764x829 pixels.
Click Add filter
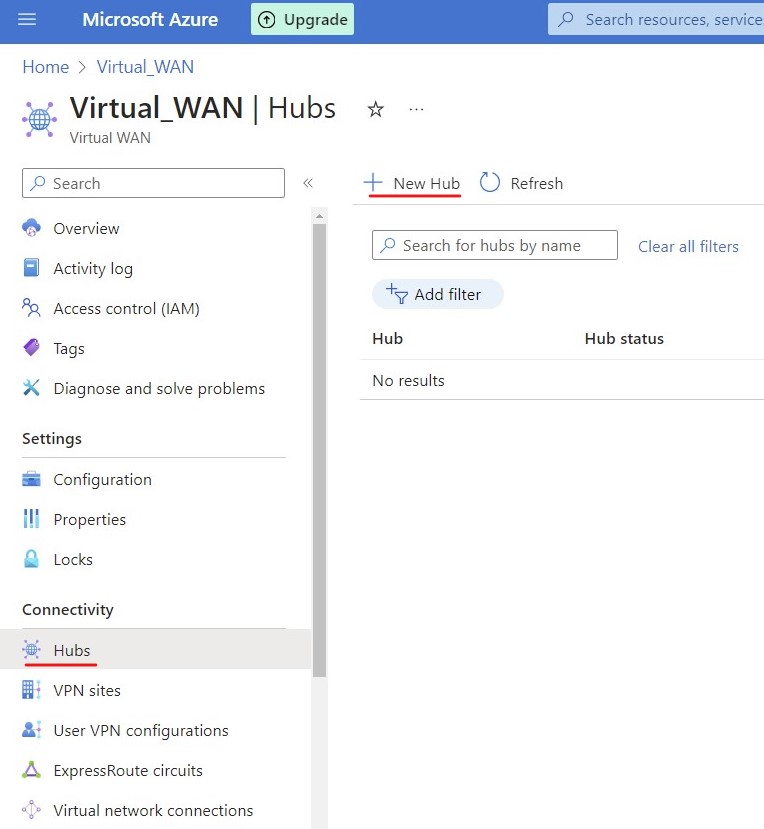coord(438,294)
